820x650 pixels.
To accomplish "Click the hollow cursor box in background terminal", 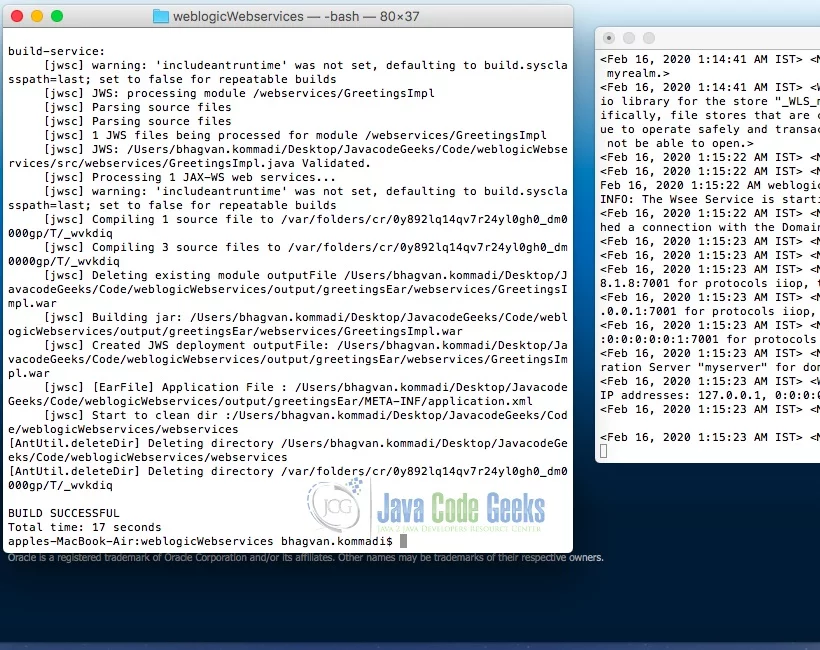I will tap(603, 451).
